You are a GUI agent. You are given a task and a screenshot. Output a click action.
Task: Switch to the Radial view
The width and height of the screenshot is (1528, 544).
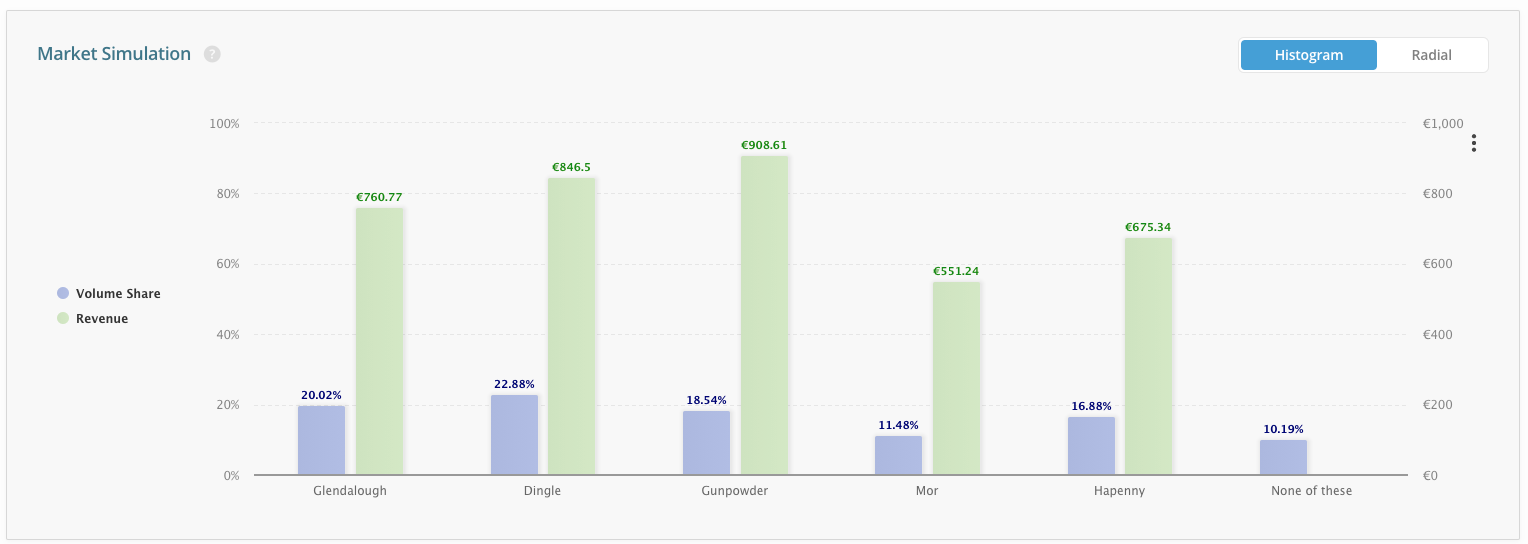tap(1431, 55)
